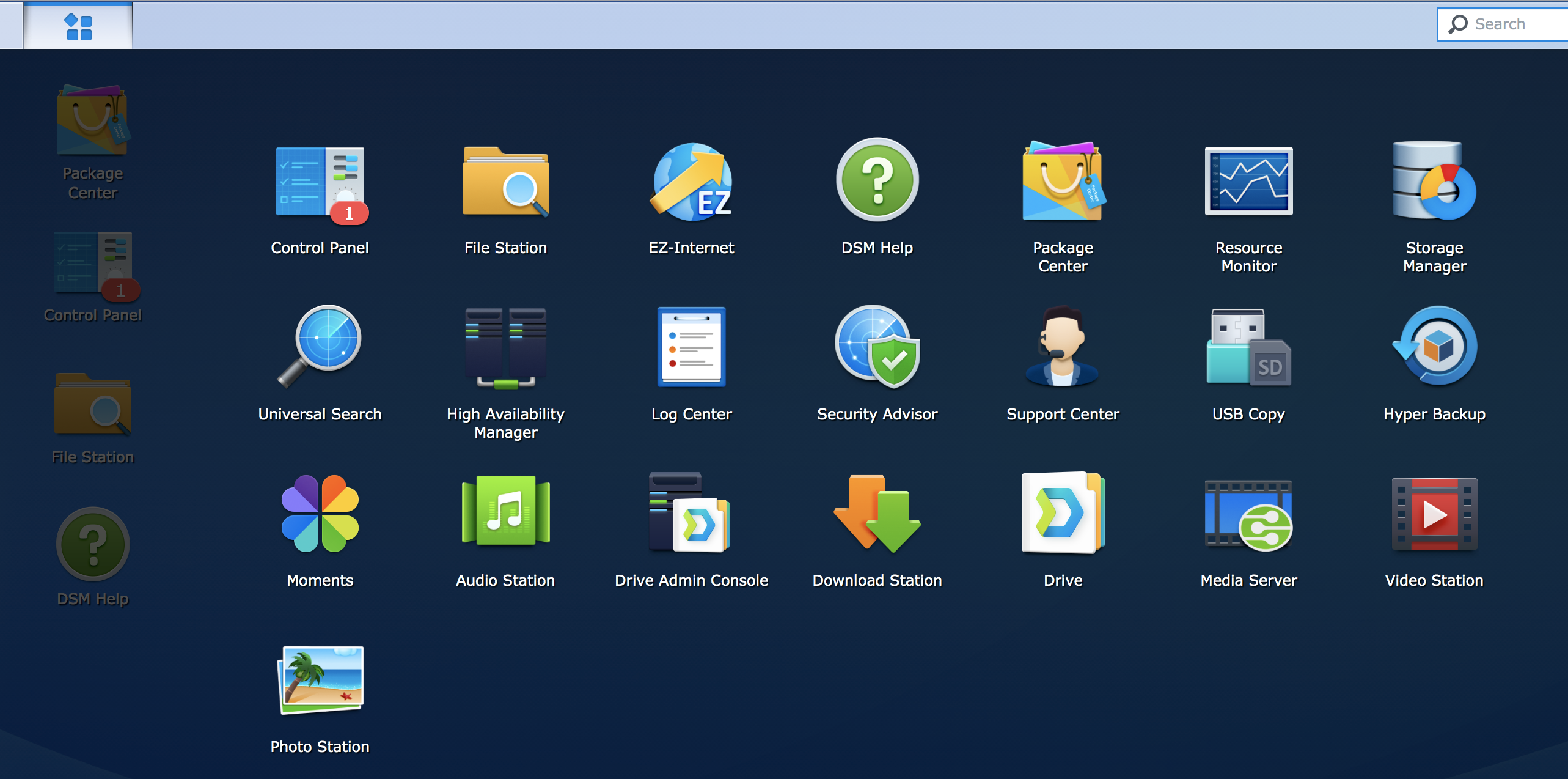Open Control Panel from app grid
The image size is (1568, 779).
point(320,183)
